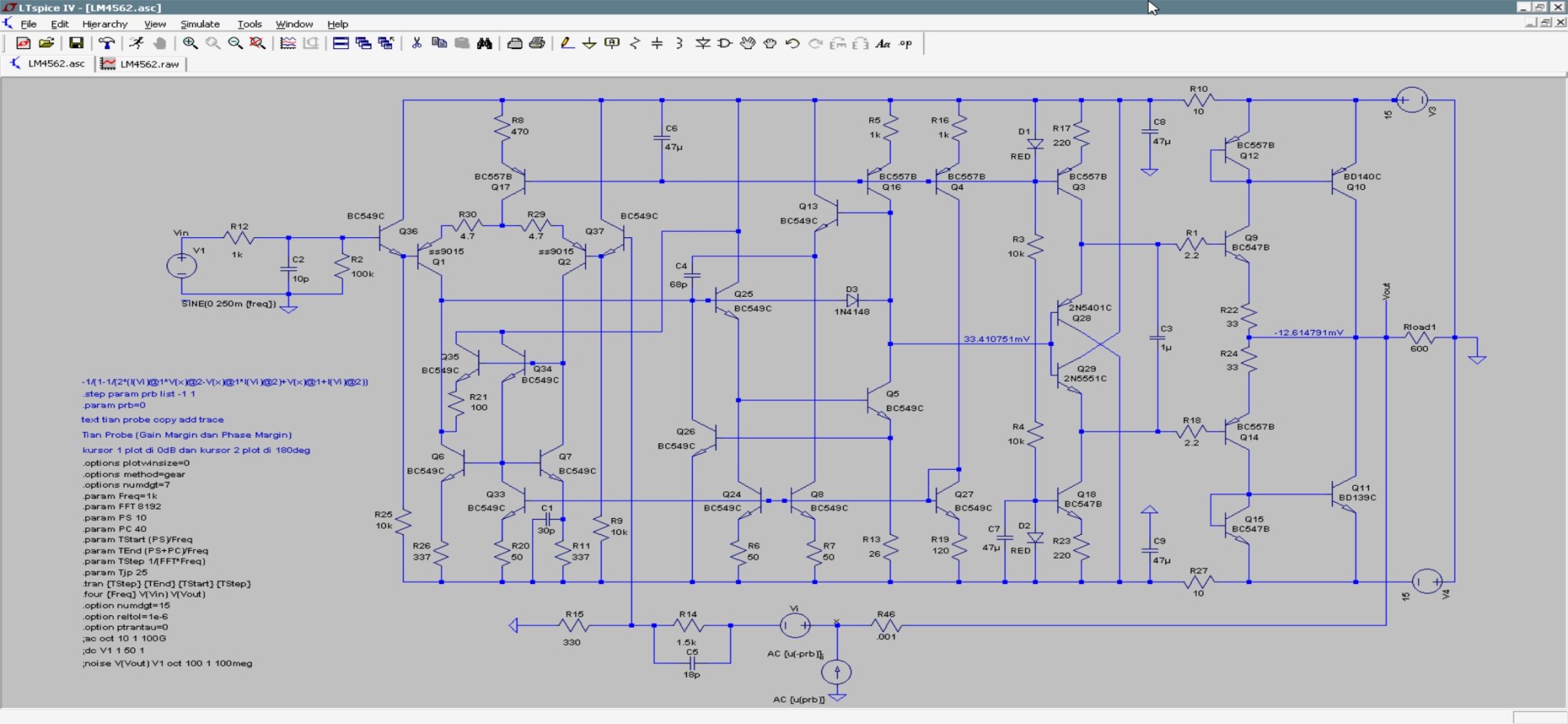Select the Zoom In magnifier tool

pyautogui.click(x=190, y=44)
